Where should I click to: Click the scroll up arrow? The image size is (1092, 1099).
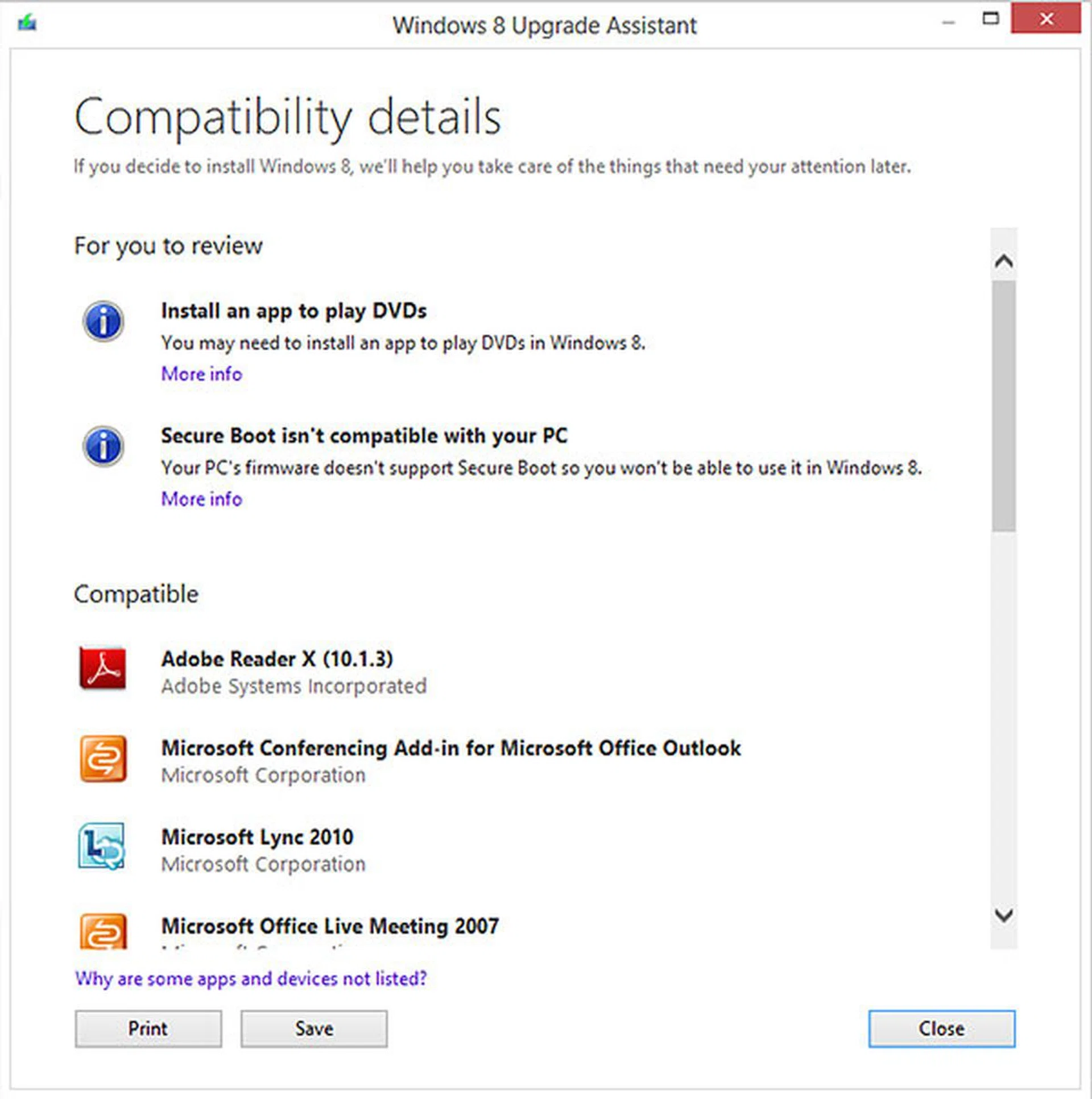(x=1003, y=262)
